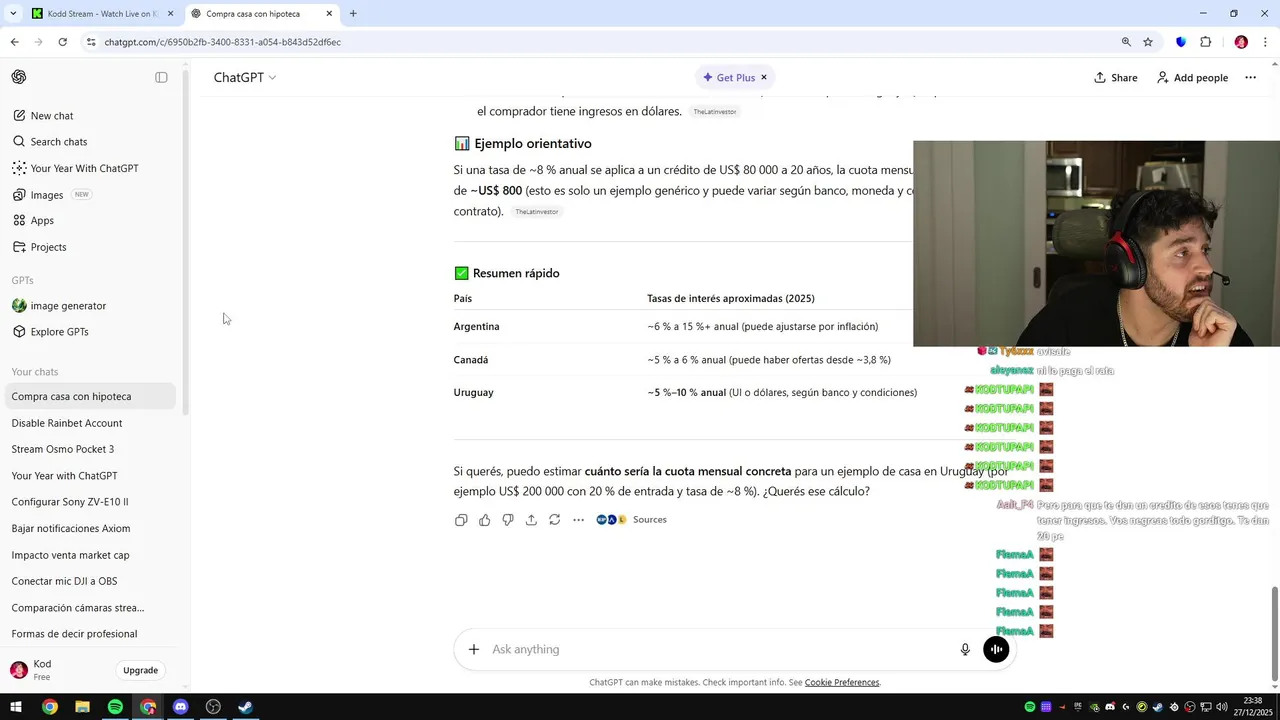Go back in the browser
The width and height of the screenshot is (1280, 720).
tap(14, 42)
